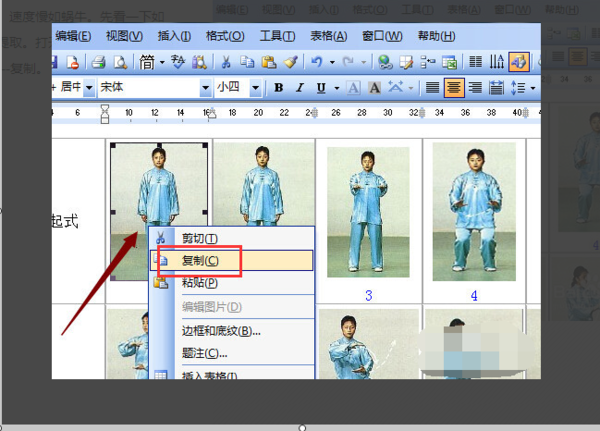Select the tai chi photo labeled 3
600x431 pixels.
[x=368, y=212]
